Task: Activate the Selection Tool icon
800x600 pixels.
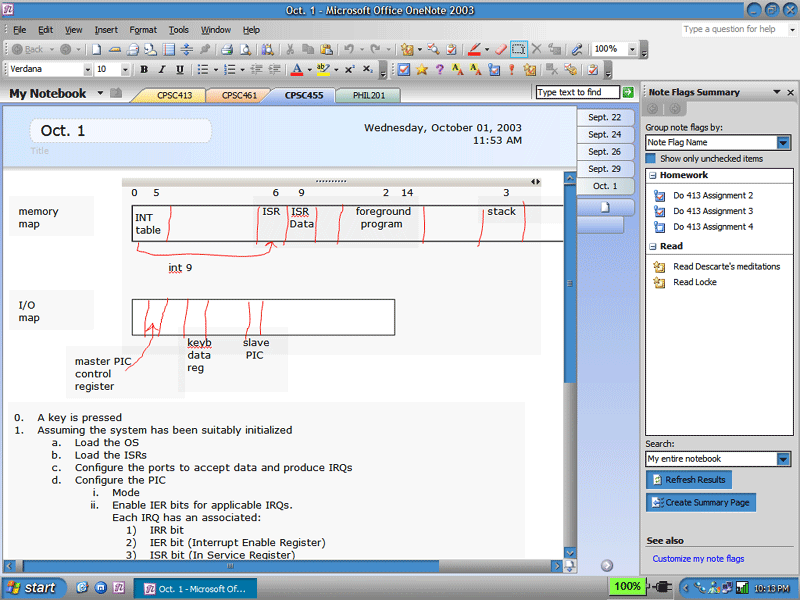Action: click(x=519, y=49)
